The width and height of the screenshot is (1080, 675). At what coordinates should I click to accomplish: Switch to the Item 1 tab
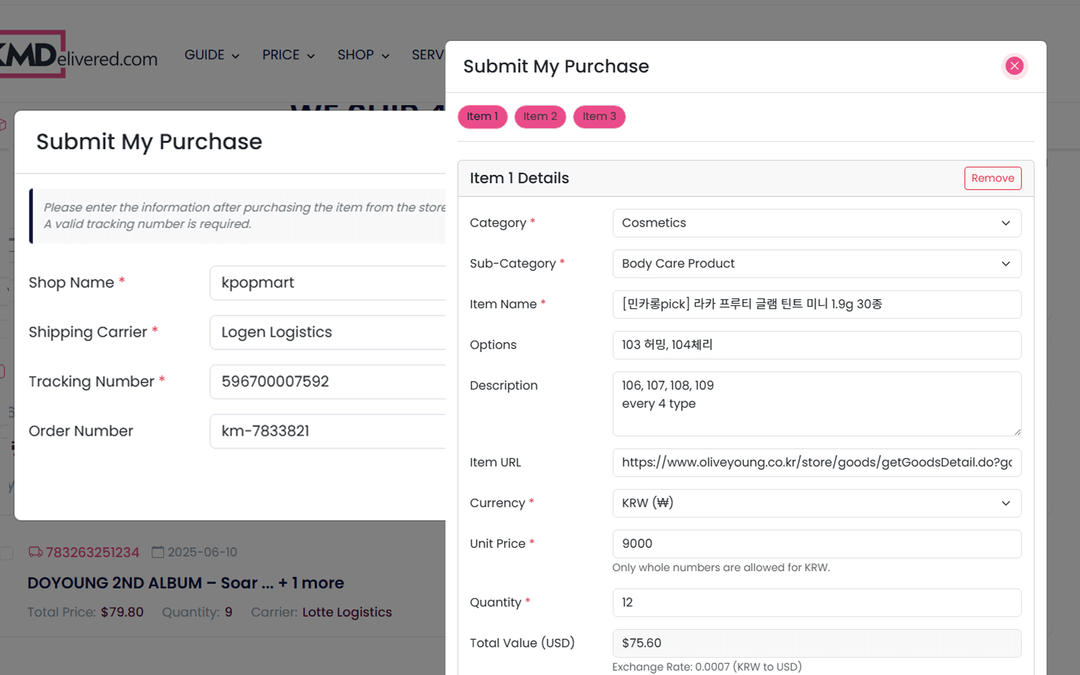[x=482, y=116]
